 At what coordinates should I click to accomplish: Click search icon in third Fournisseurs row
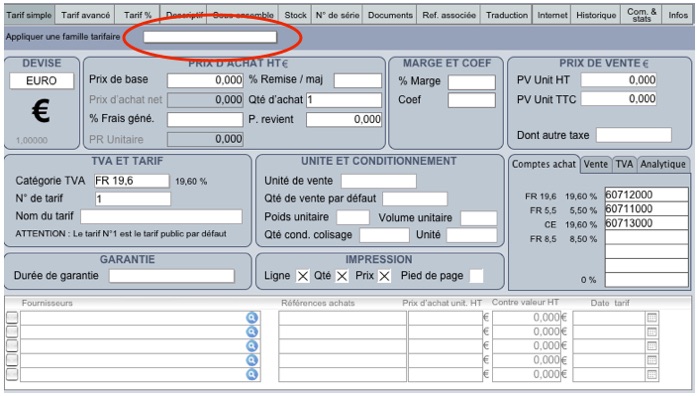click(x=252, y=346)
